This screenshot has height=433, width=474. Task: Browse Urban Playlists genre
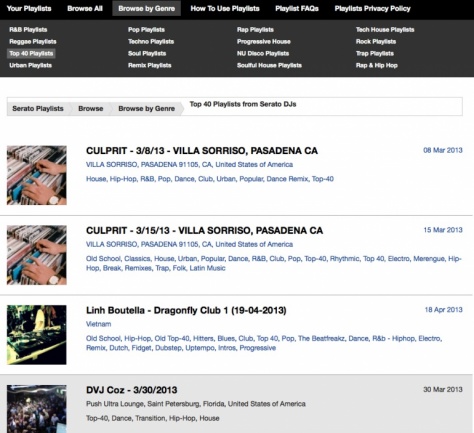(x=30, y=65)
